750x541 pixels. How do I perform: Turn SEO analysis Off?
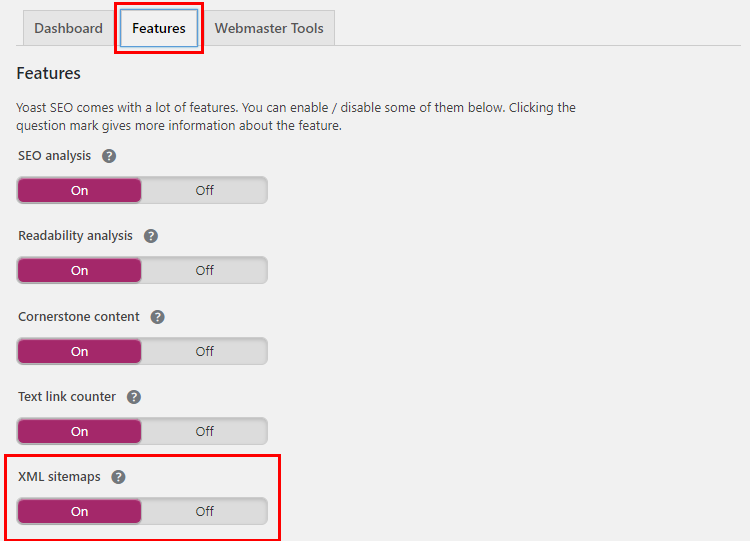click(204, 190)
